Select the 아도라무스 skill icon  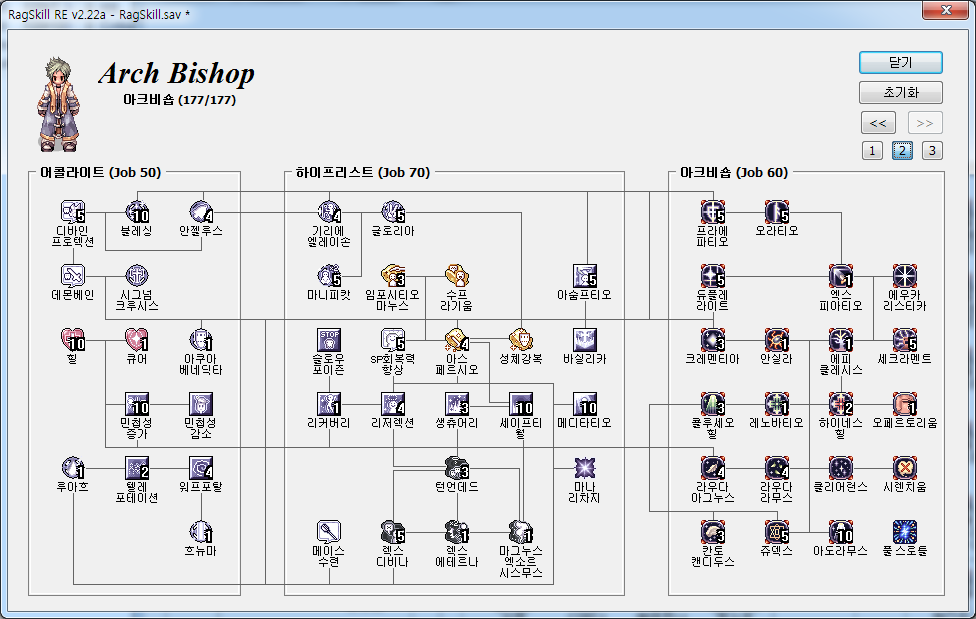point(841,532)
